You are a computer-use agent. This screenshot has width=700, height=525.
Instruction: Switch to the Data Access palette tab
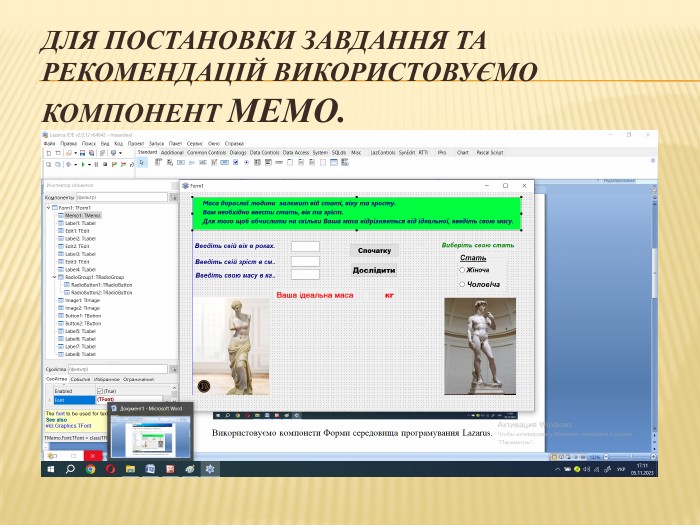pos(296,153)
